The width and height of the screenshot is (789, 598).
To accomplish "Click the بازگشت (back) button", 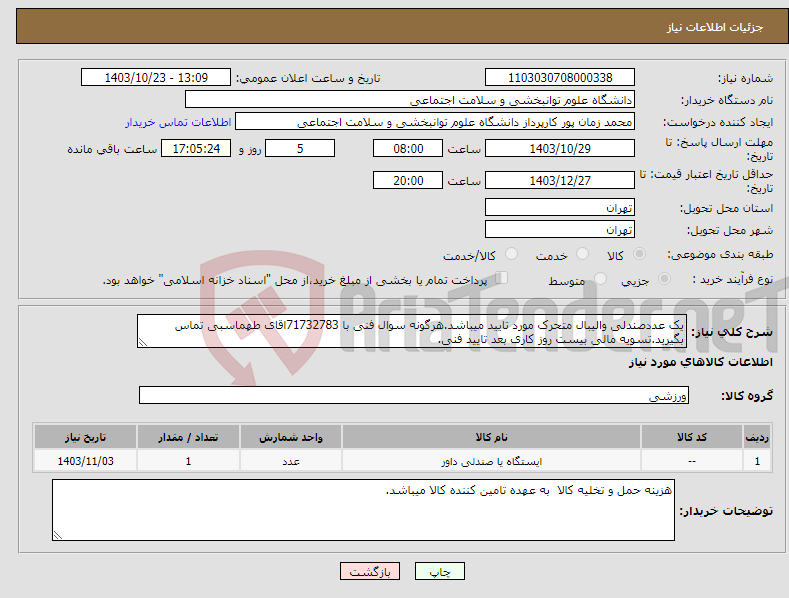I will click(x=370, y=571).
